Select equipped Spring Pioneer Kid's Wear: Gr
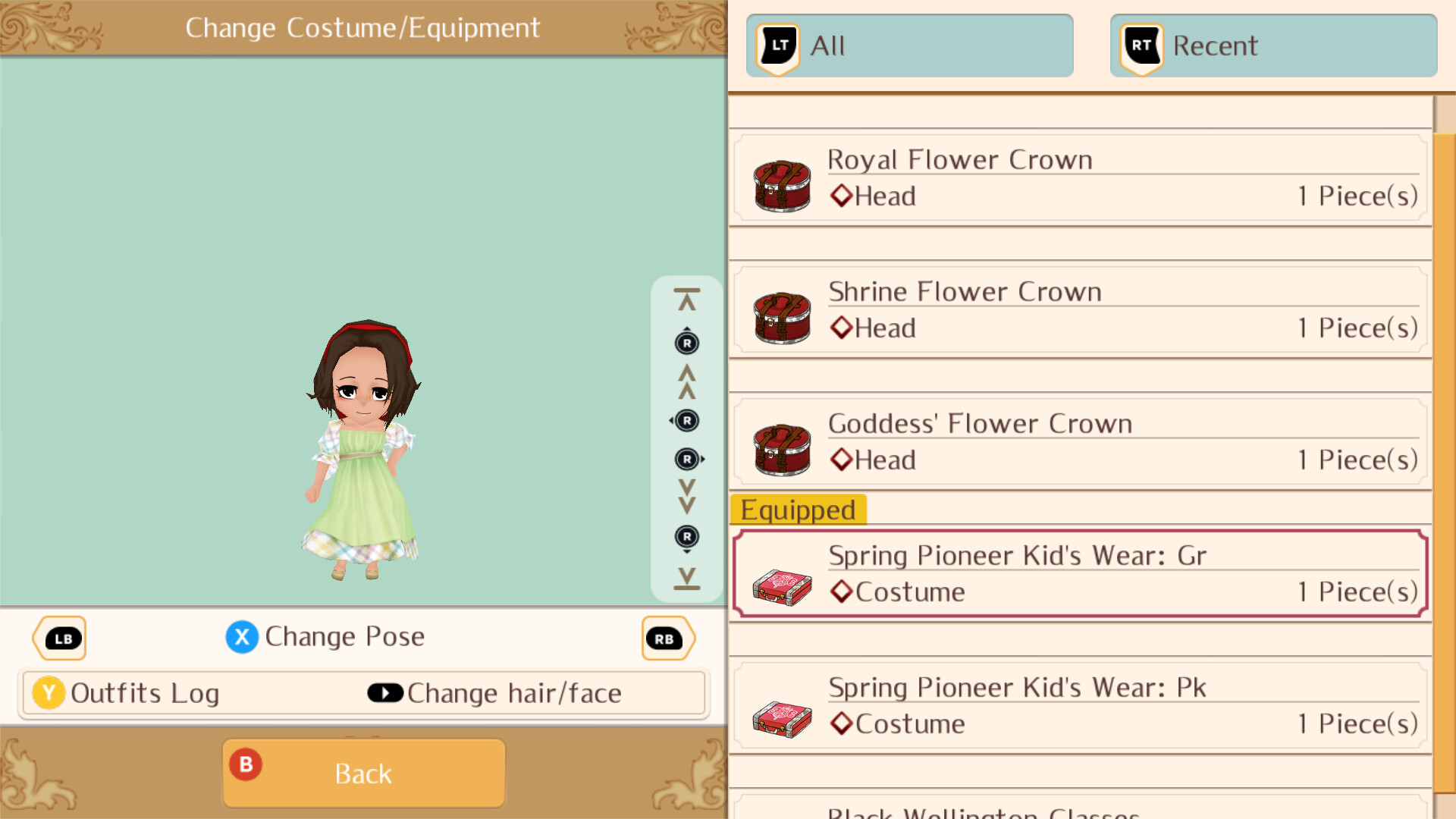Viewport: 1456px width, 819px height. pyautogui.click(x=1080, y=574)
